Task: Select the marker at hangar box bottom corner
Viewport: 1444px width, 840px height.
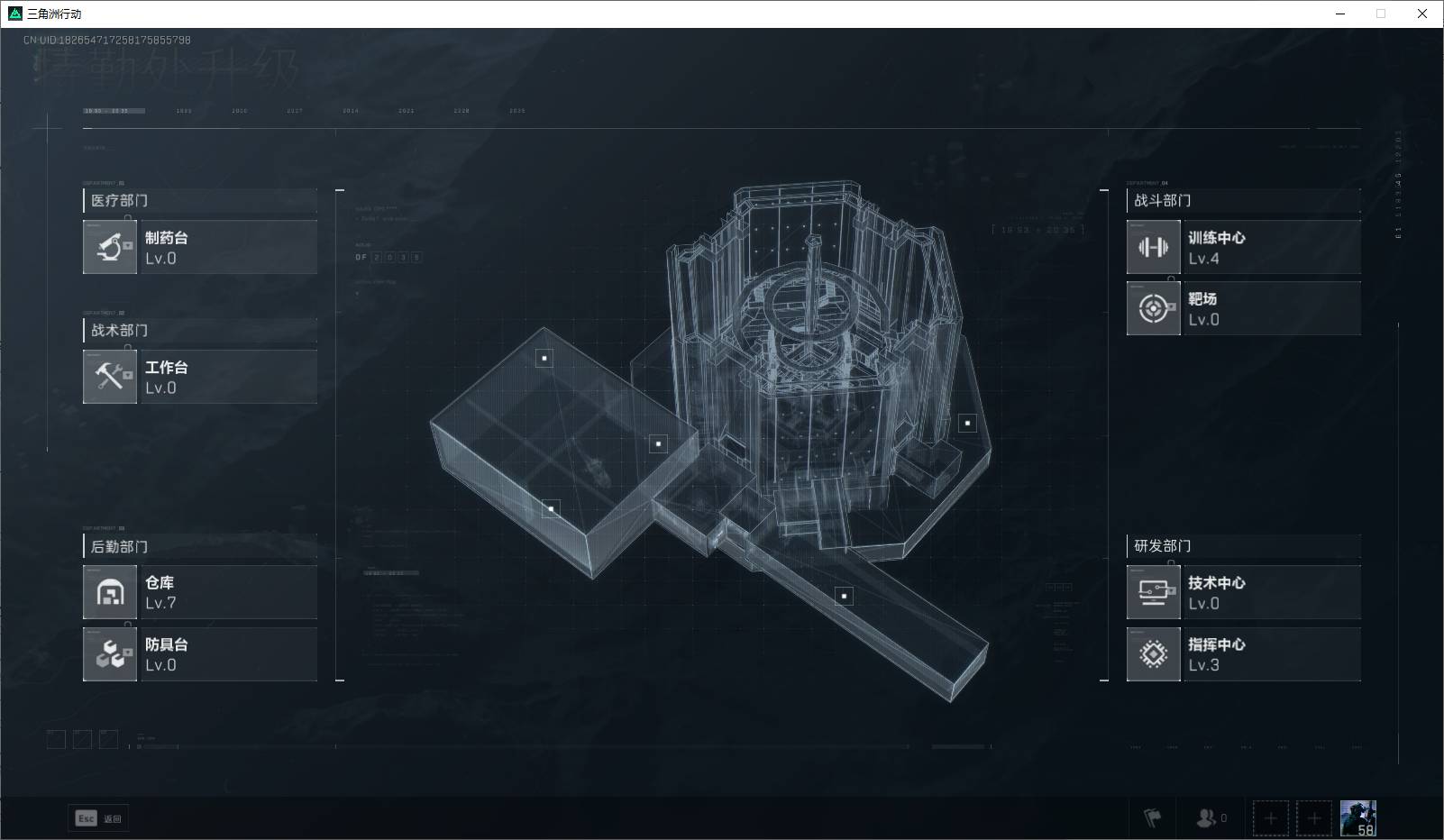Action: 551,509
